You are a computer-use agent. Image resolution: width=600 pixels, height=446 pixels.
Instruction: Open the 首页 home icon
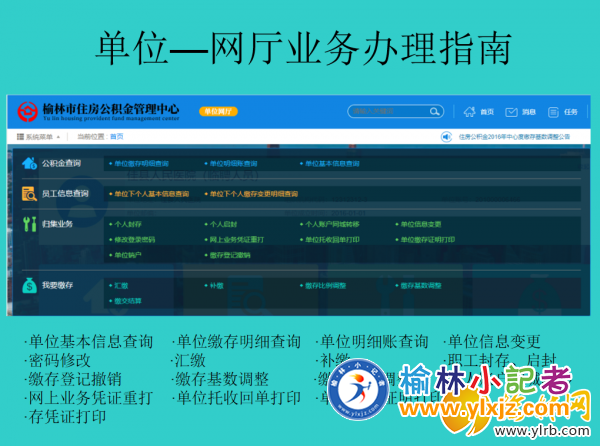click(470, 112)
